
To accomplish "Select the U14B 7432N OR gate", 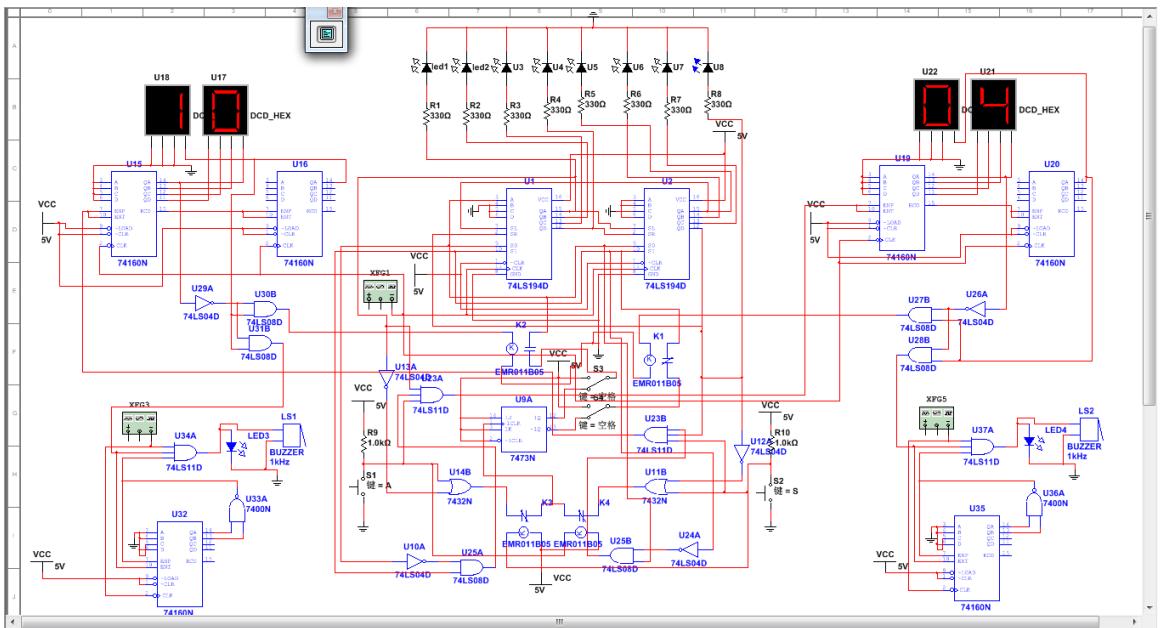I will [460, 487].
